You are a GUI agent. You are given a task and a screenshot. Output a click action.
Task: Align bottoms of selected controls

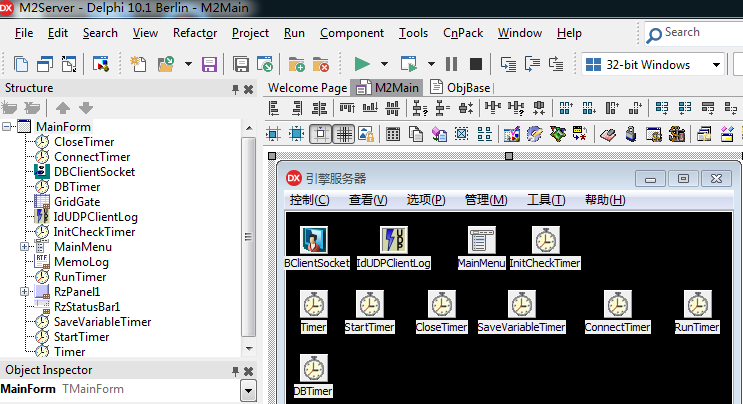pos(370,108)
